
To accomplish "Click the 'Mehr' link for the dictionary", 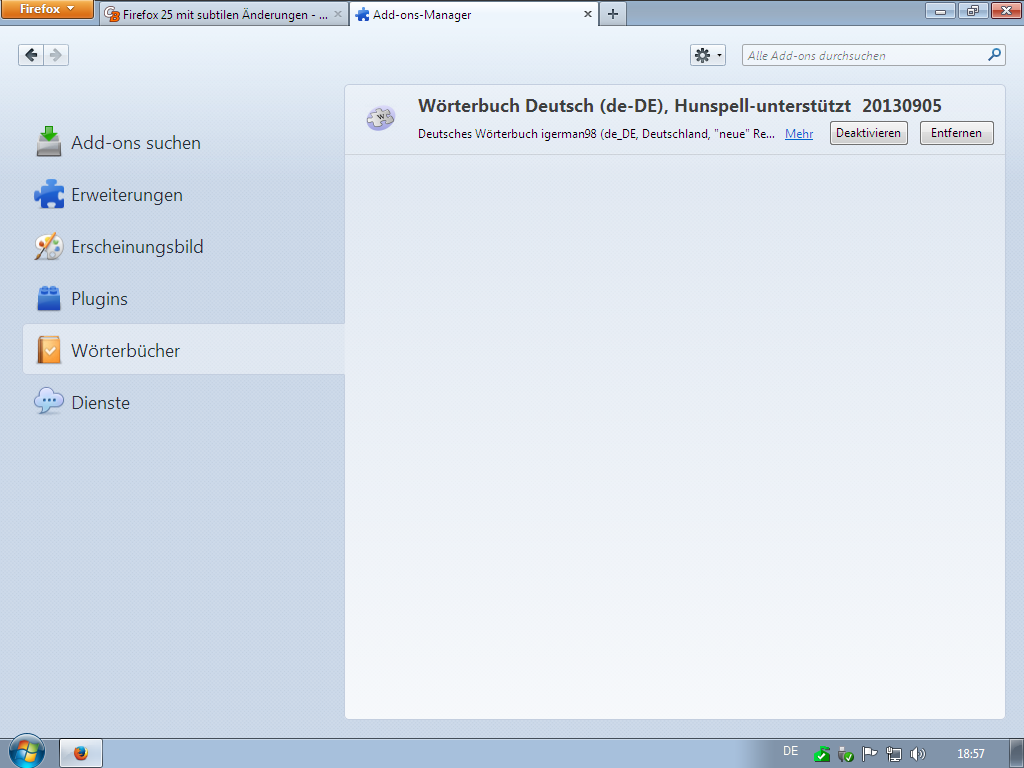I will (799, 134).
